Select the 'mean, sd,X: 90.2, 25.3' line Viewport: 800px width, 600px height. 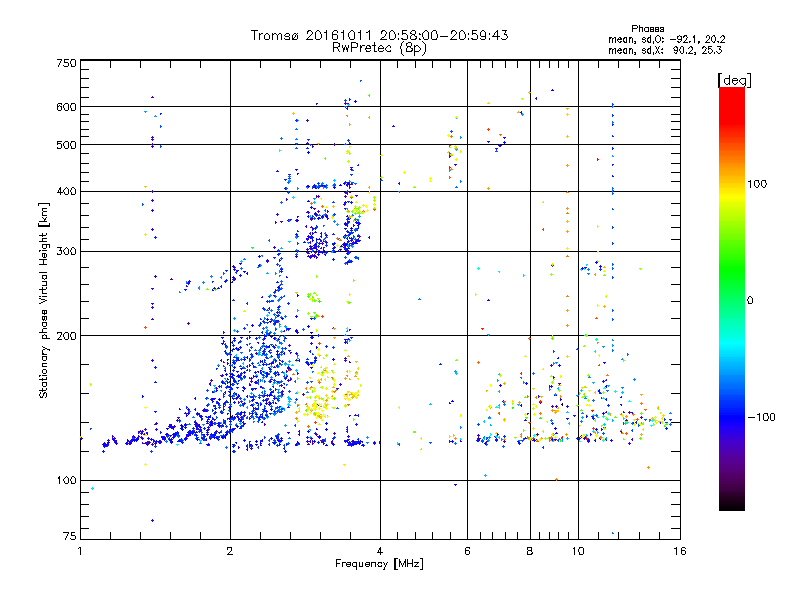coord(665,50)
